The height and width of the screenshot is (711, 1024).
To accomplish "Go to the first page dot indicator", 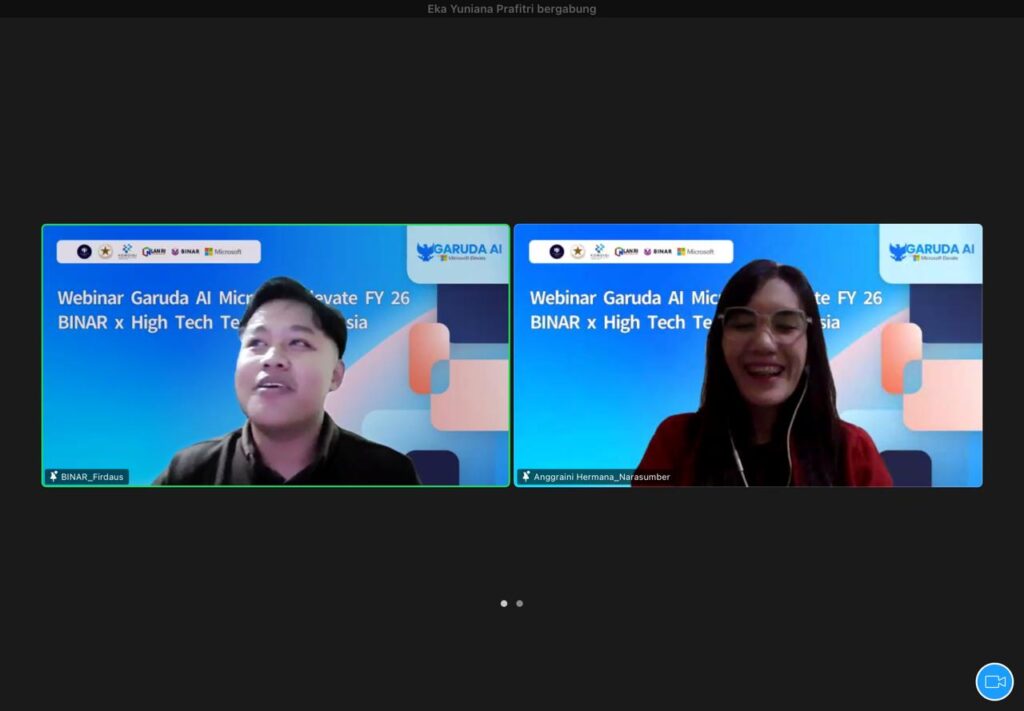I will click(x=504, y=603).
